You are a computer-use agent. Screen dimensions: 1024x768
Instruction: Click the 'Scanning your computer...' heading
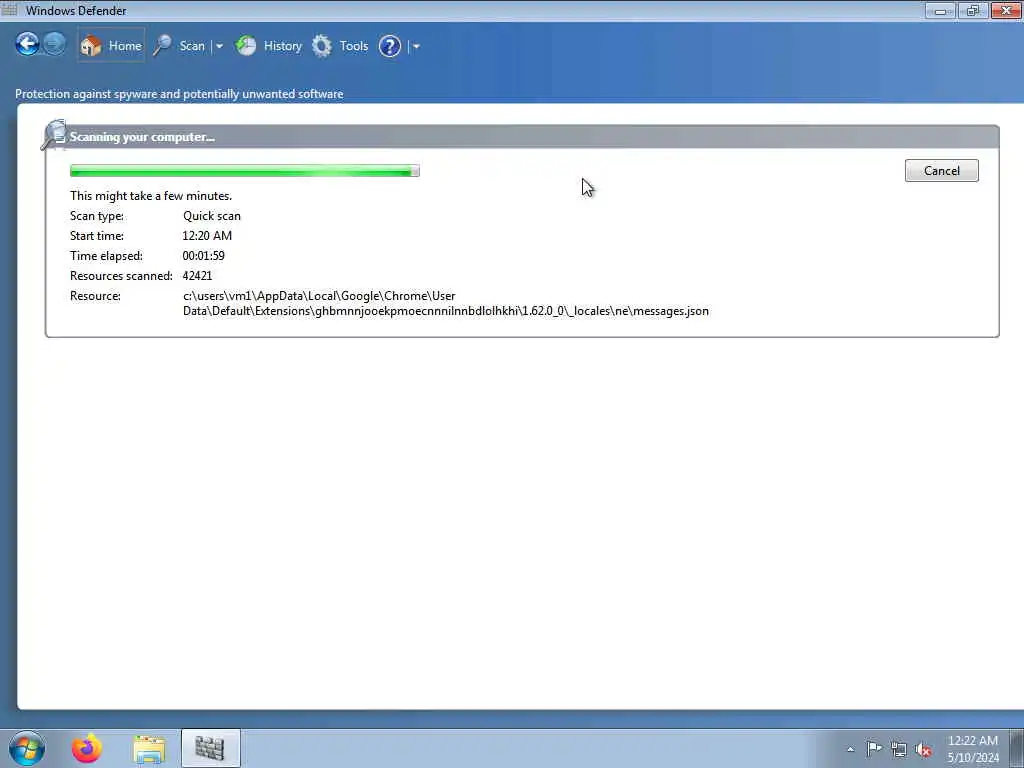[142, 137]
